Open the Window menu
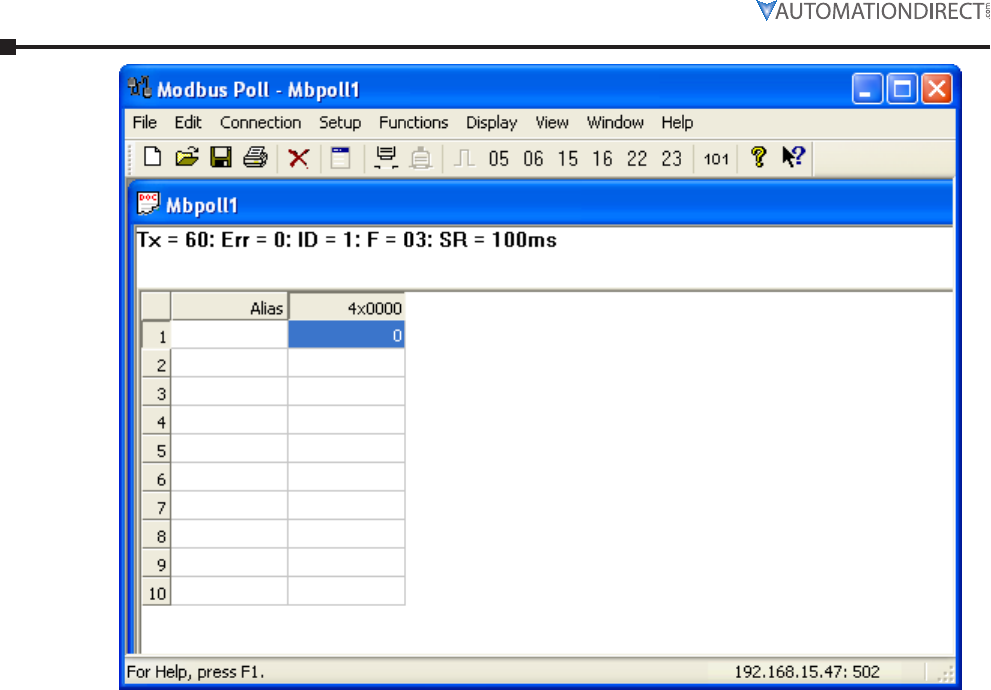This screenshot has height=690, width=991. pos(615,122)
